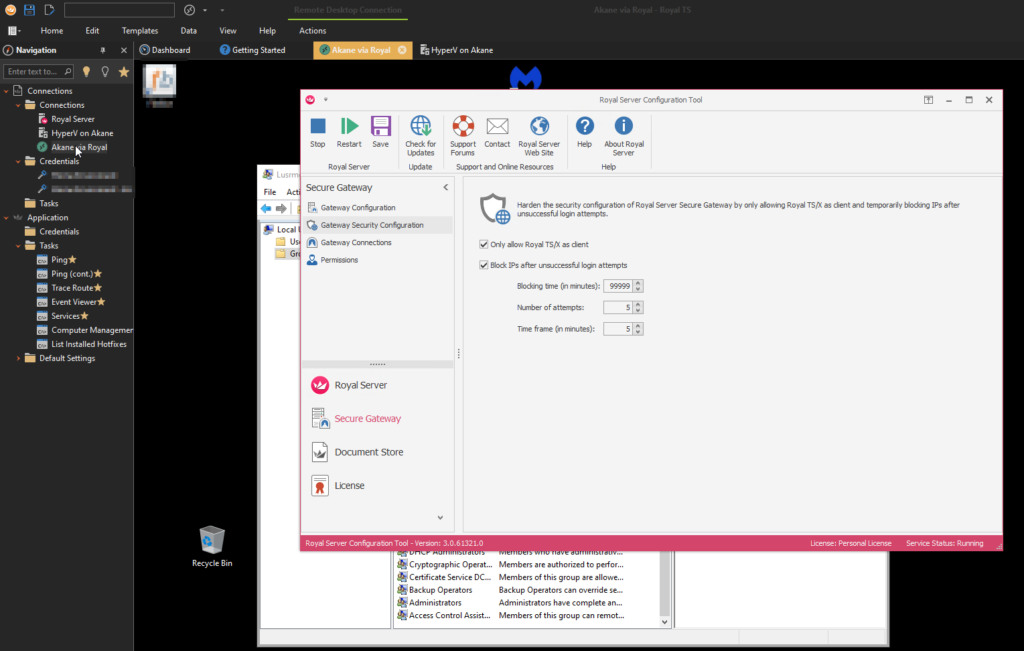Image resolution: width=1024 pixels, height=651 pixels.
Task: Open the configuration tool quick access dropdown
Action: [x=326, y=100]
